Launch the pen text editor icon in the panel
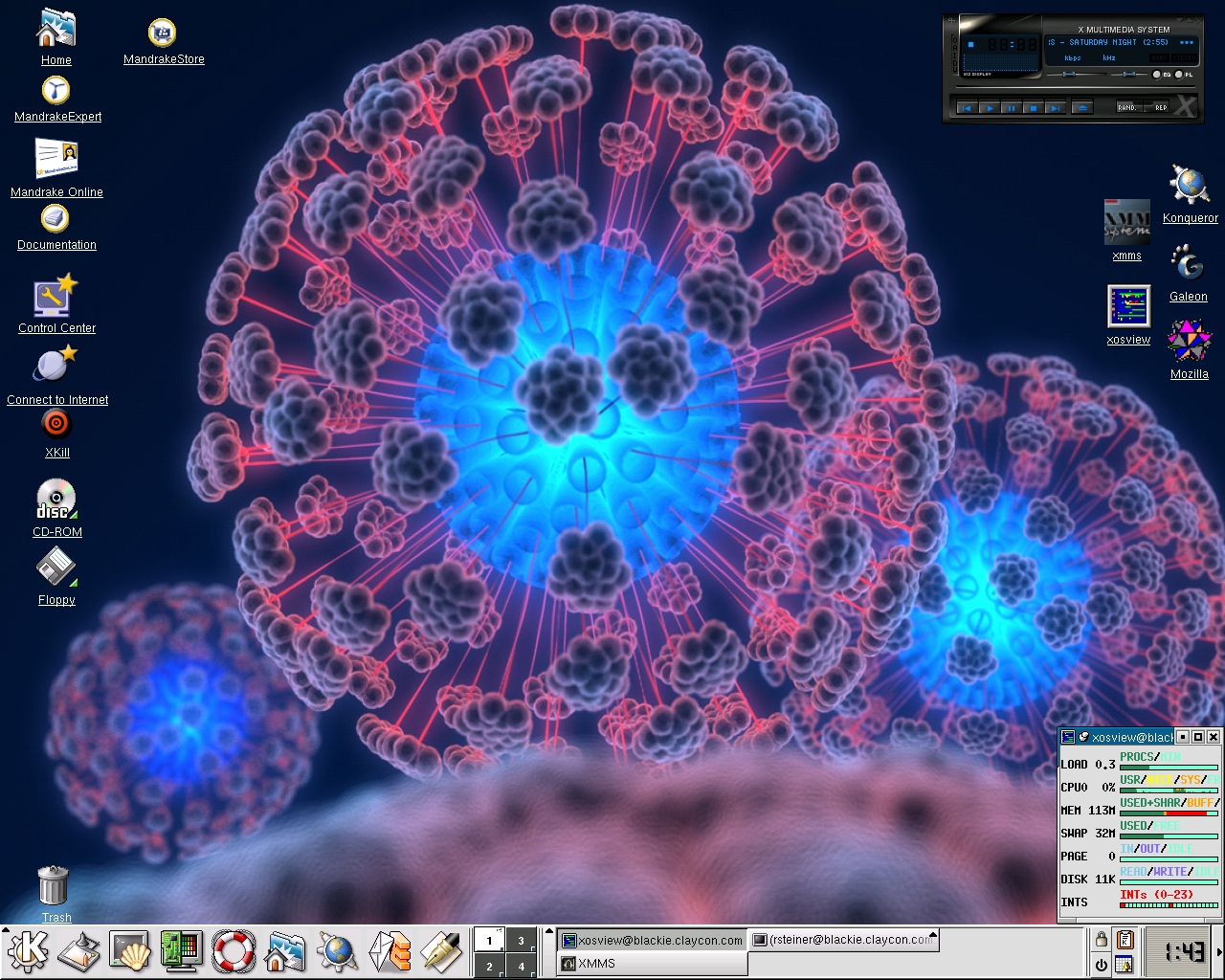 coord(440,951)
